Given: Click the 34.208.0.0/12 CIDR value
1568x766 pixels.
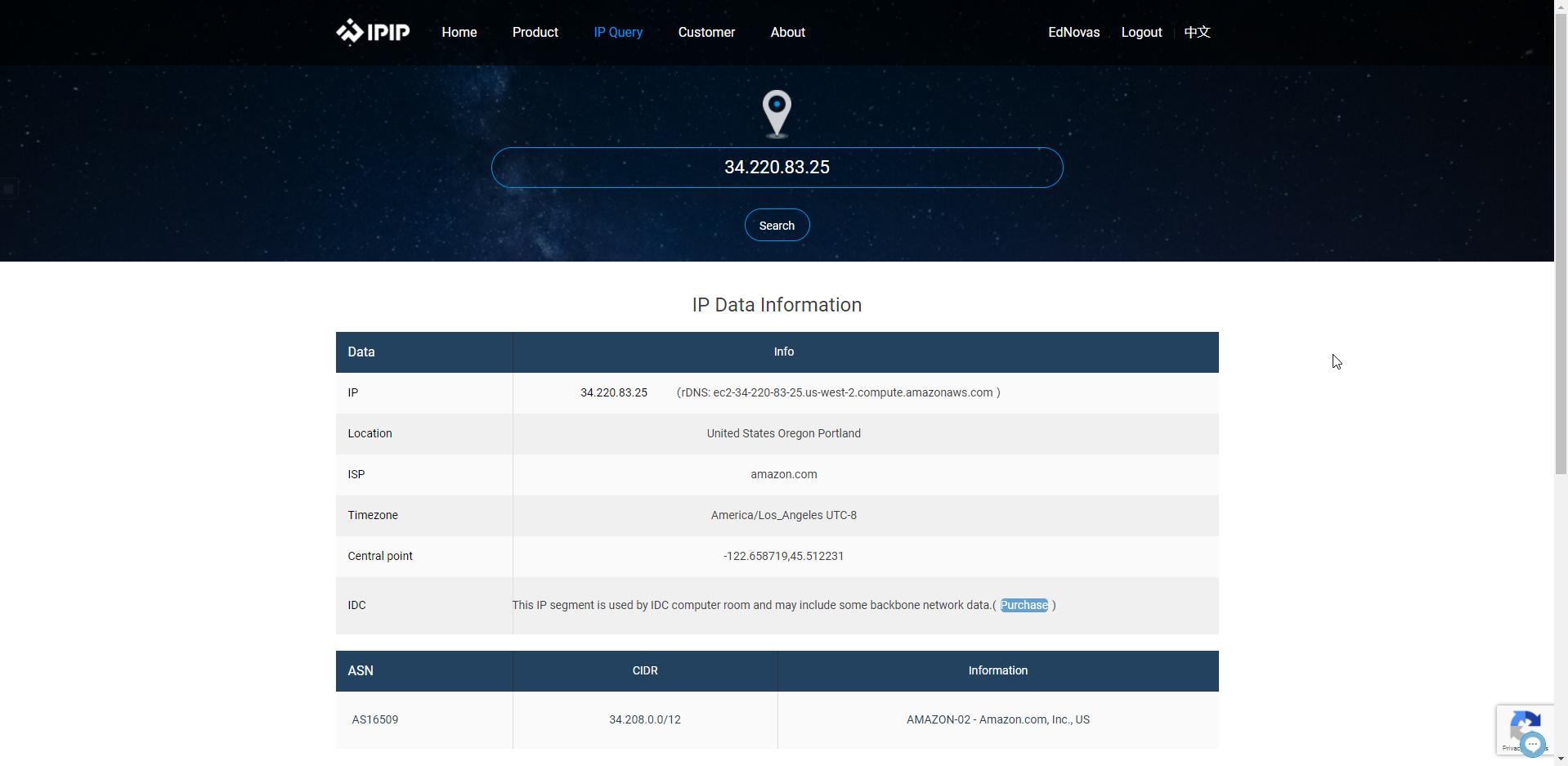Looking at the screenshot, I should tap(645, 719).
